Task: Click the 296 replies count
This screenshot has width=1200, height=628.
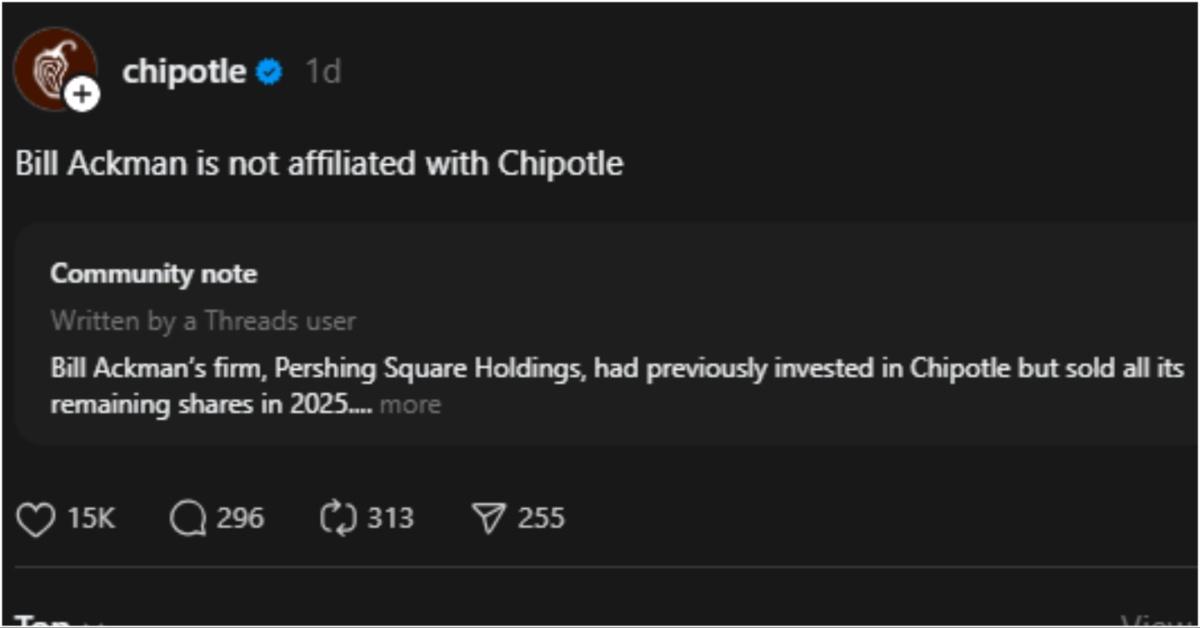Action: click(239, 518)
